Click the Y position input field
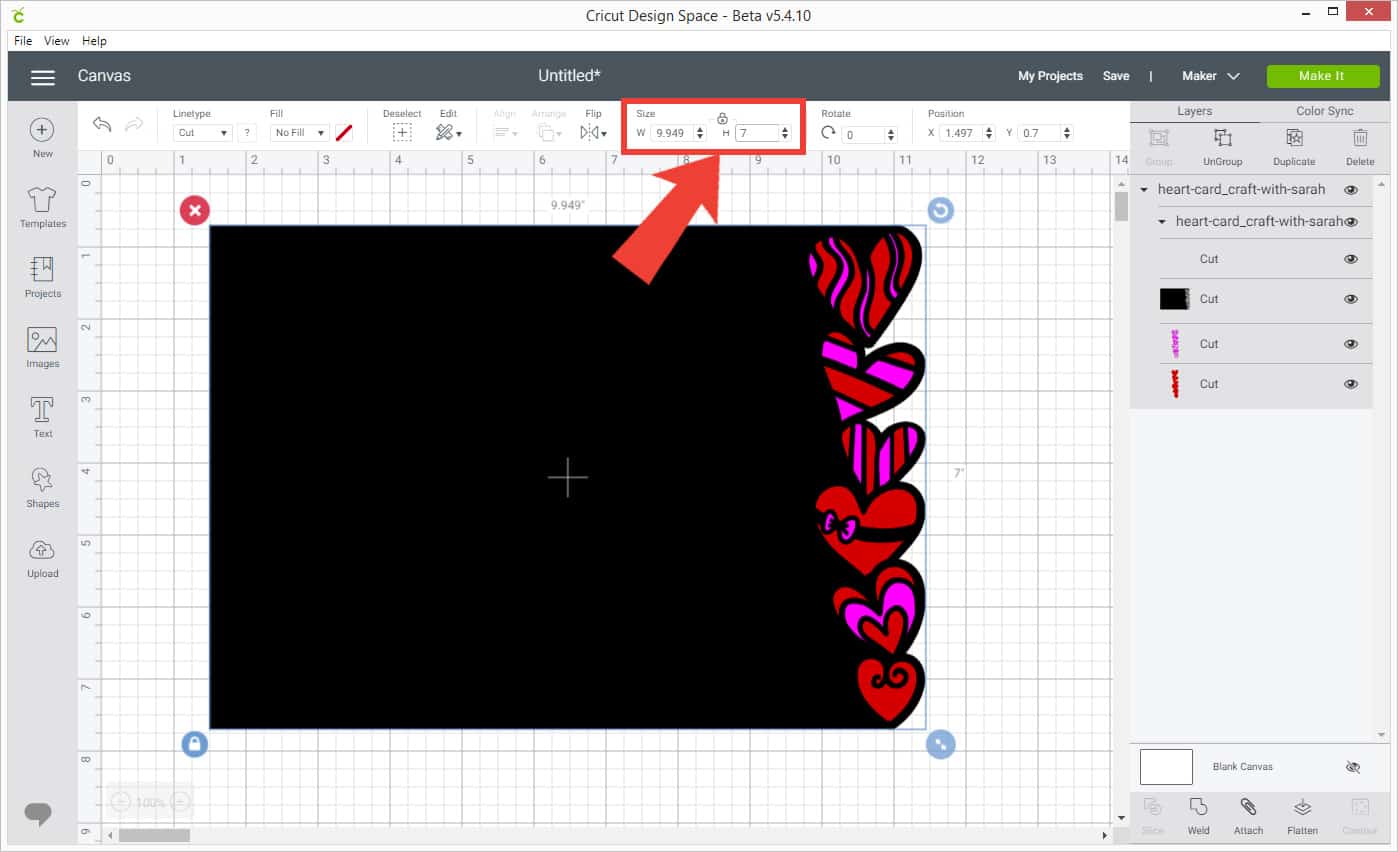Viewport: 1398px width, 852px height. (x=1040, y=133)
